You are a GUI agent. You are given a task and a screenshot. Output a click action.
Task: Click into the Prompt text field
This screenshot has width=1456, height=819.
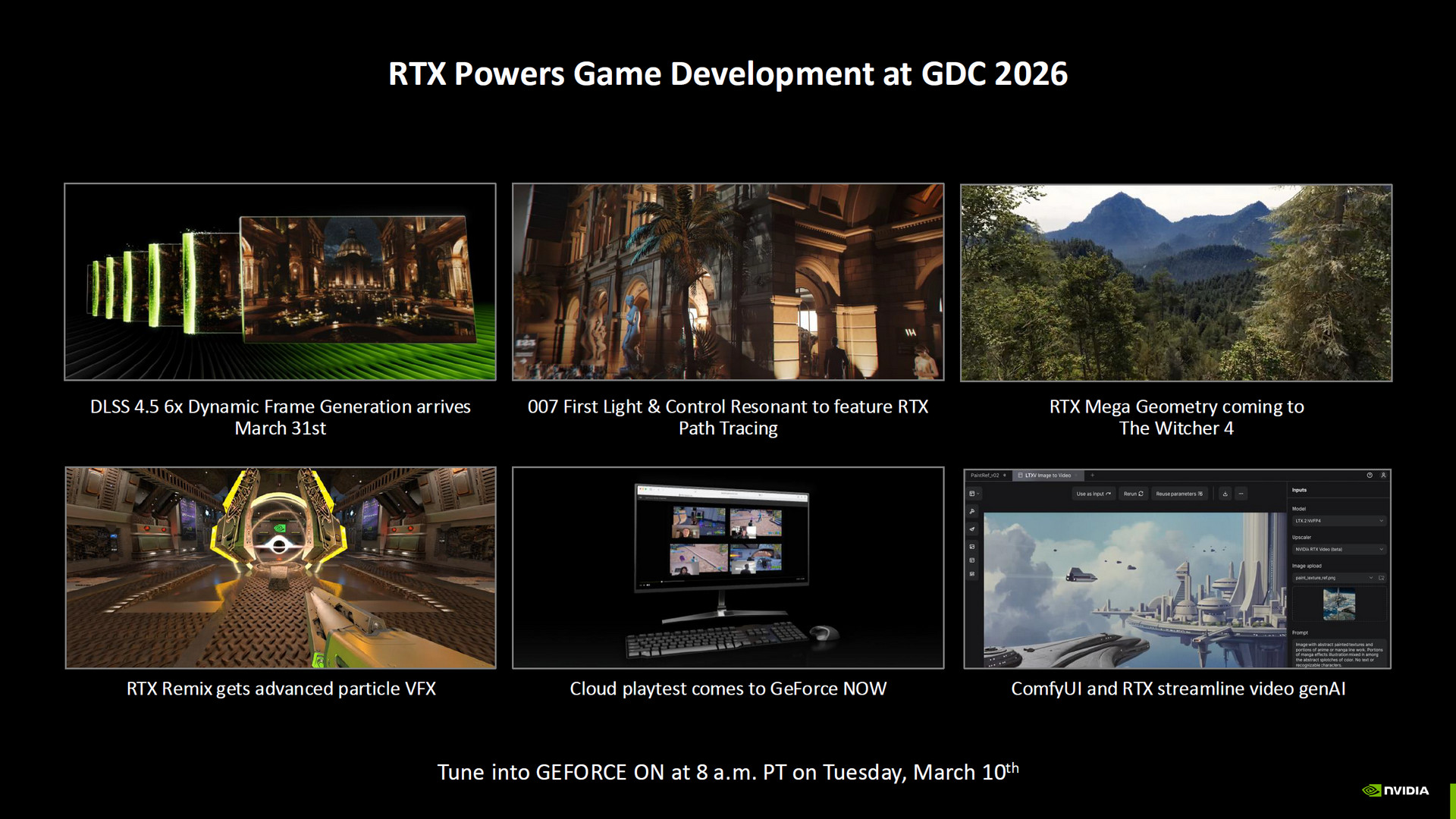point(1338,654)
